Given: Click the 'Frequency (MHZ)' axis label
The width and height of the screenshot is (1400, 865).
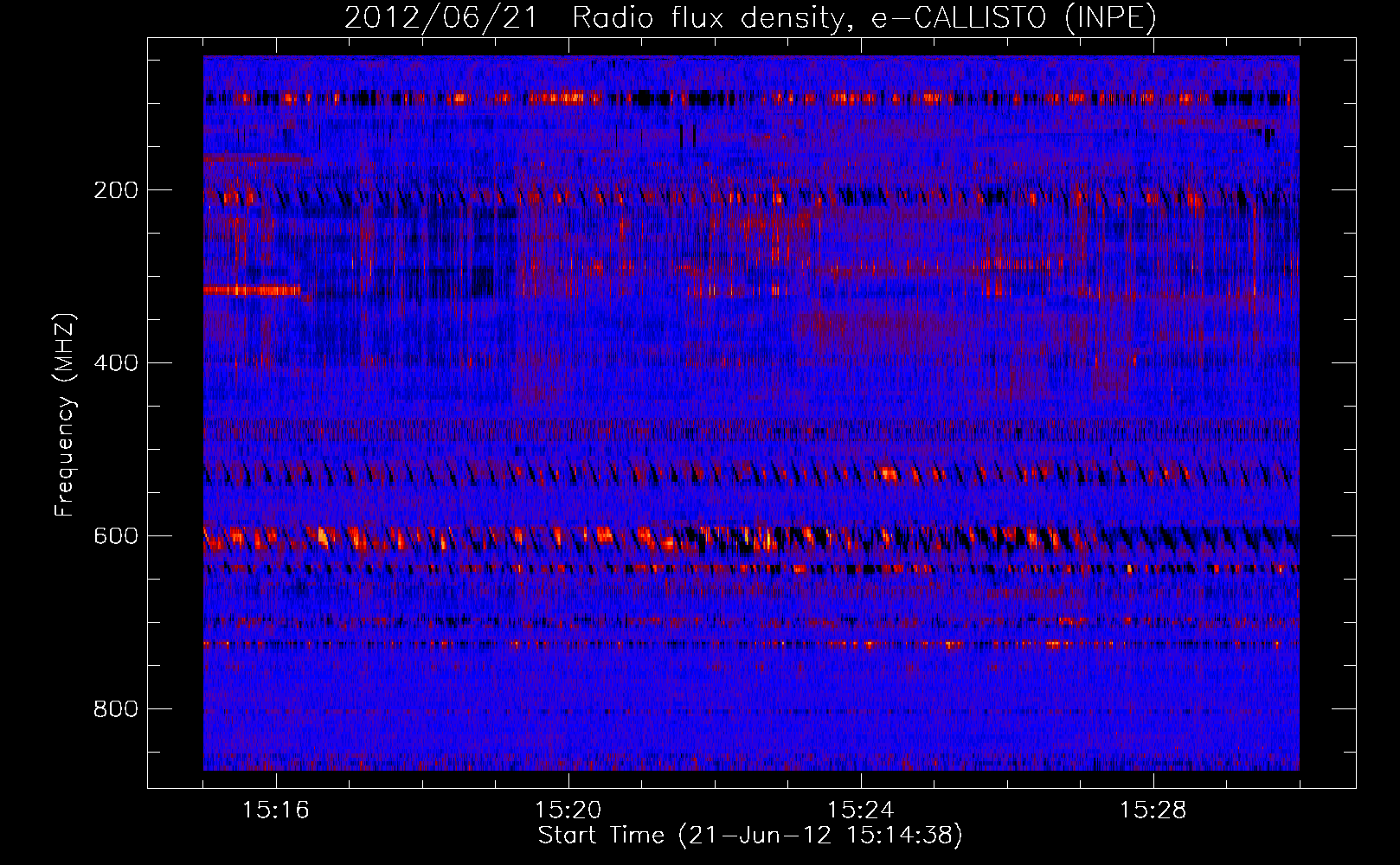Looking at the screenshot, I should click(x=65, y=415).
